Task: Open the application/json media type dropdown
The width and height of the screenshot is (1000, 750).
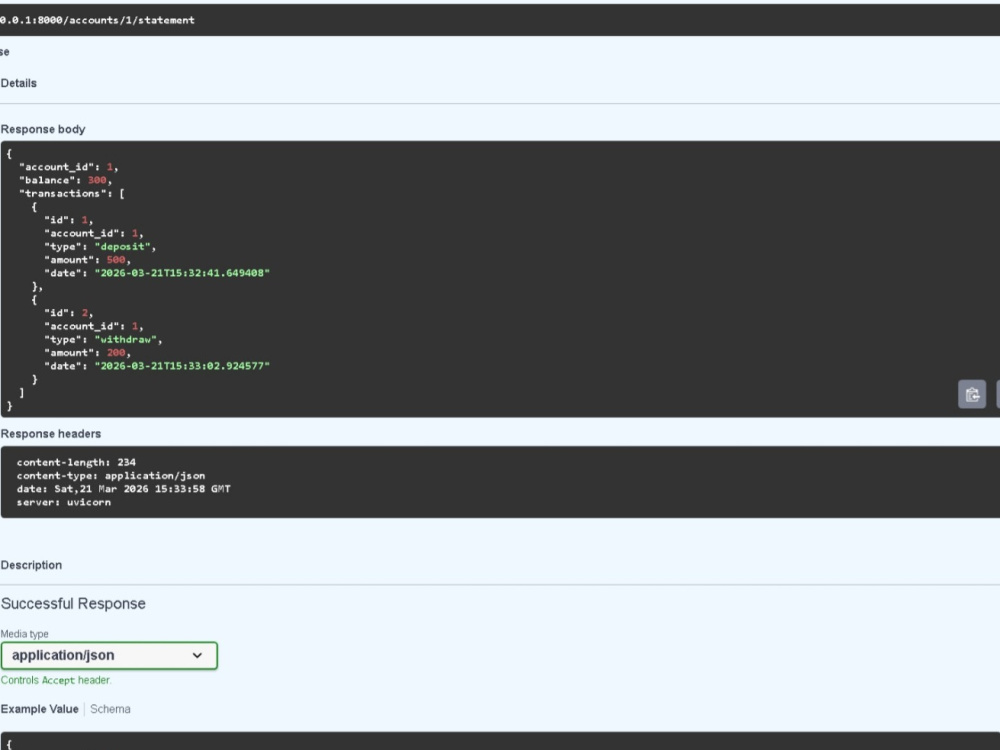Action: (x=109, y=656)
